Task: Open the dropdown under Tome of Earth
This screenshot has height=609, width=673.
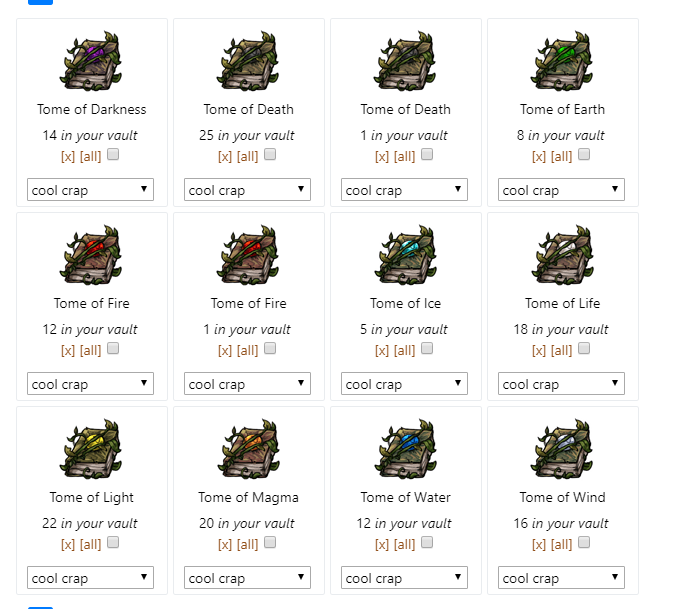Action: pos(561,190)
